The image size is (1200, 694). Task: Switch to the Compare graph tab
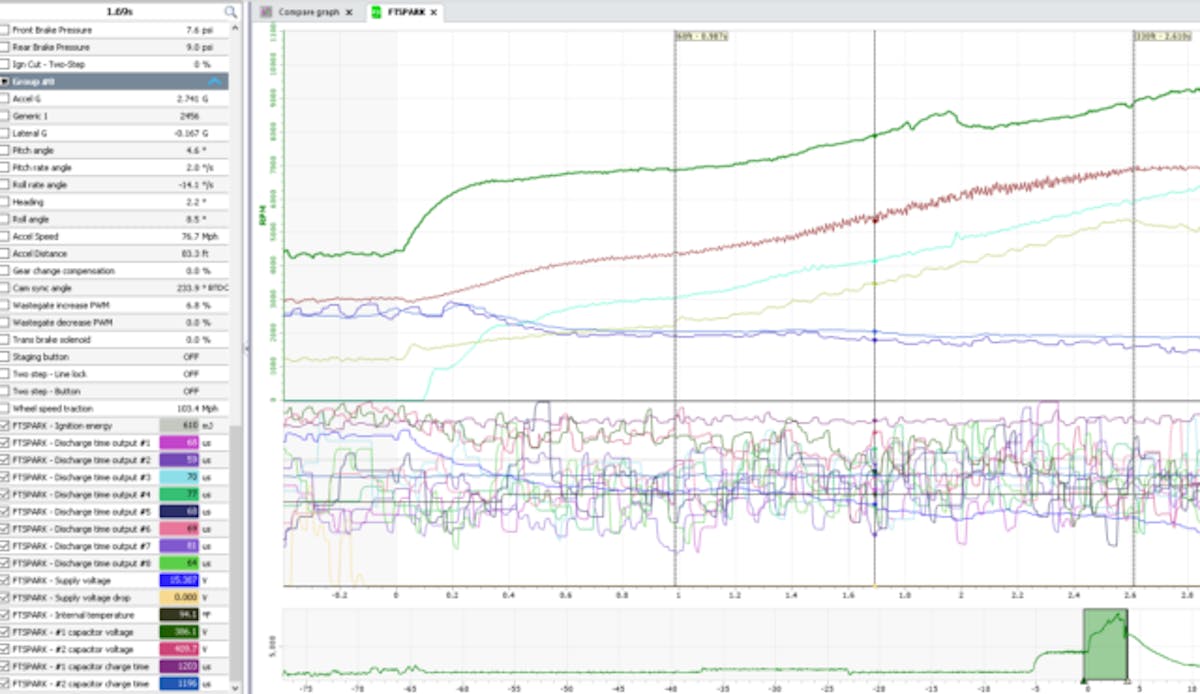pos(307,13)
